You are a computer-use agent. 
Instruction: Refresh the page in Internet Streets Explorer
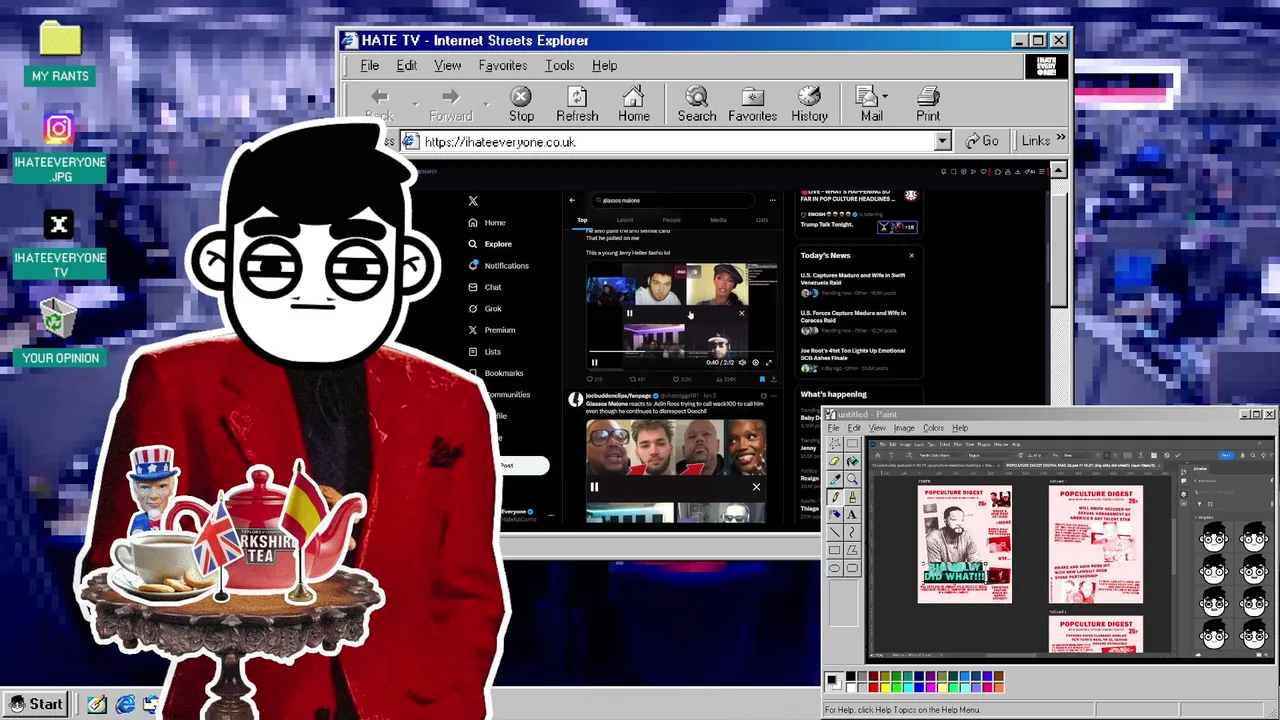(x=577, y=104)
